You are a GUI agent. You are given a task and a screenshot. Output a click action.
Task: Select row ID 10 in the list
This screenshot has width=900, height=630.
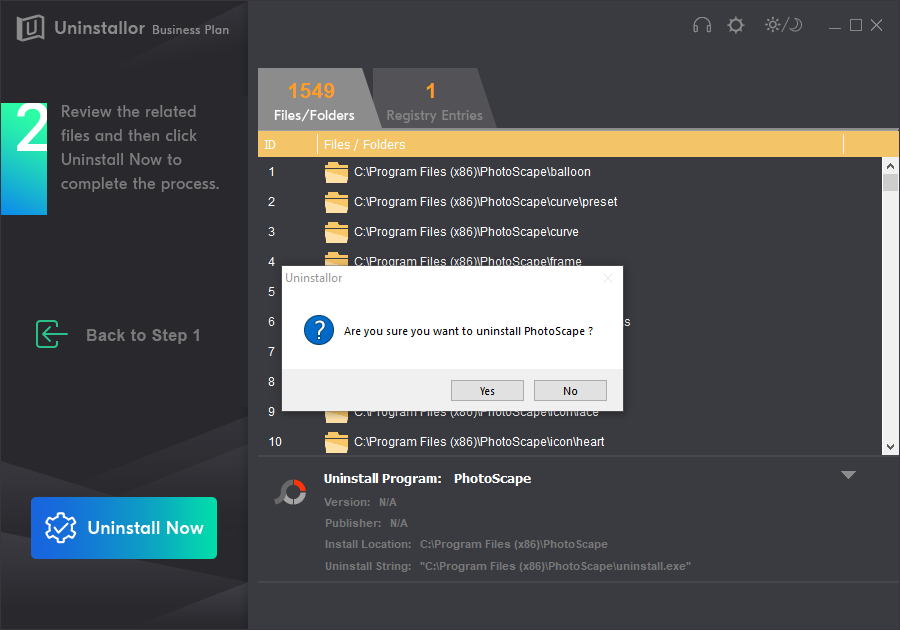[x=275, y=442]
